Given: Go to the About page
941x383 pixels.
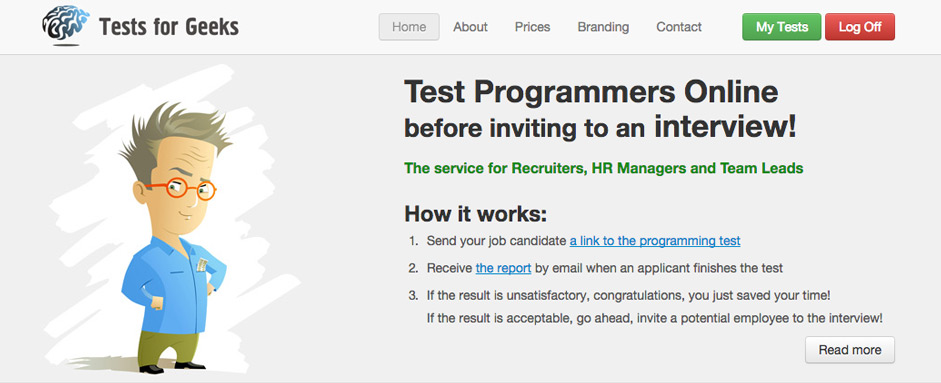Looking at the screenshot, I should (x=470, y=27).
